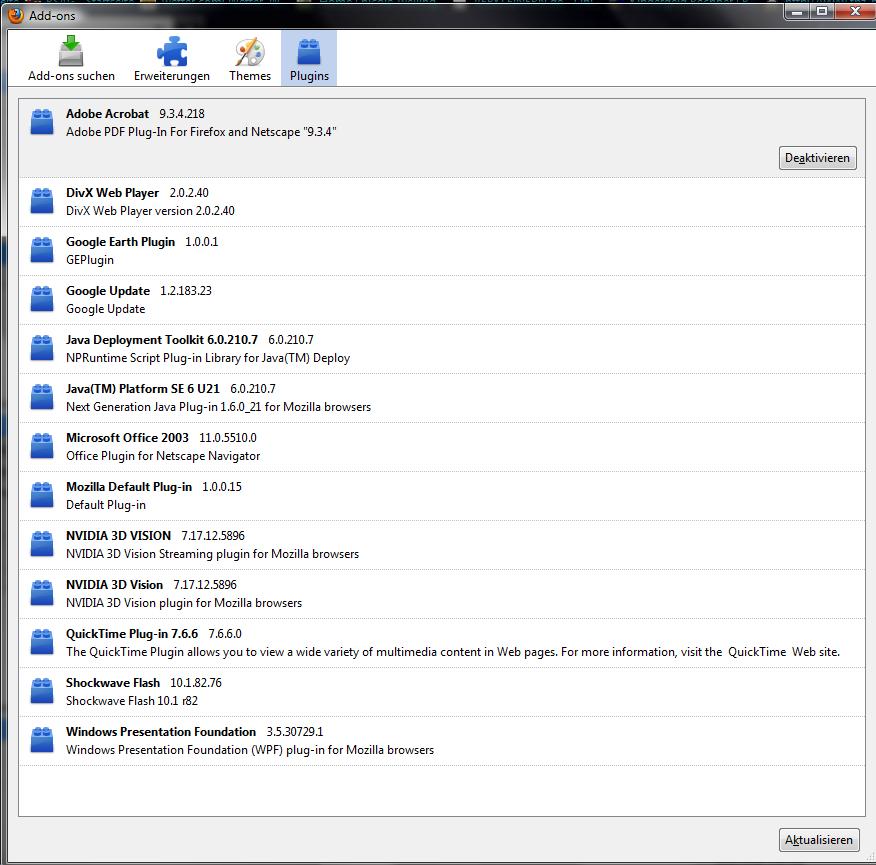Switch to the Erweiterungen tab
Screen dimensions: 876x865
coord(172,59)
